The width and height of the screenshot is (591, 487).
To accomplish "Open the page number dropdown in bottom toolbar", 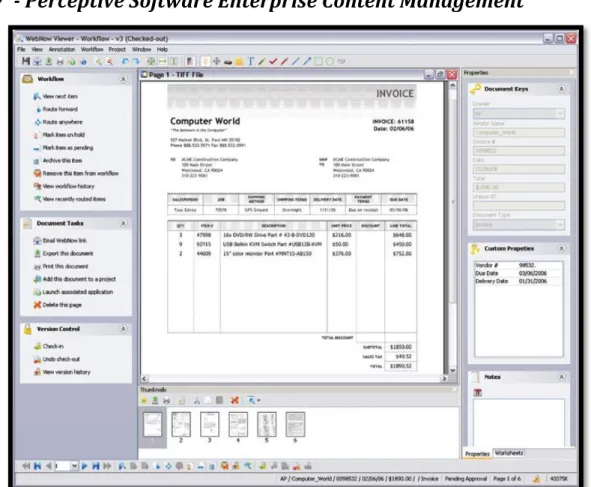I will 74,466.
